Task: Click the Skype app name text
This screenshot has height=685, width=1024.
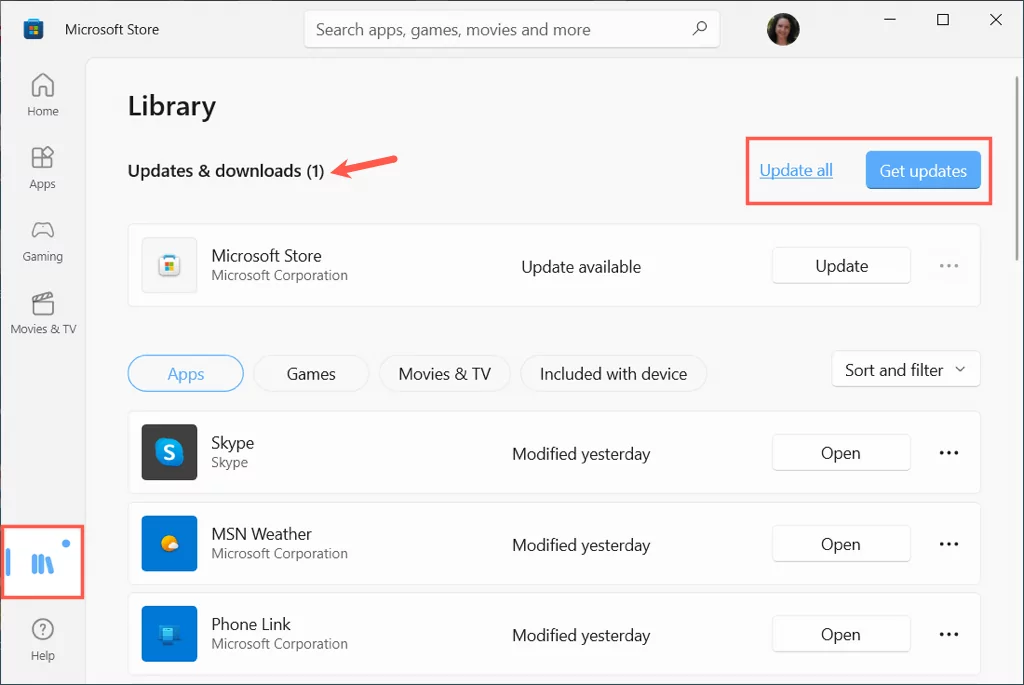Action: point(232,443)
